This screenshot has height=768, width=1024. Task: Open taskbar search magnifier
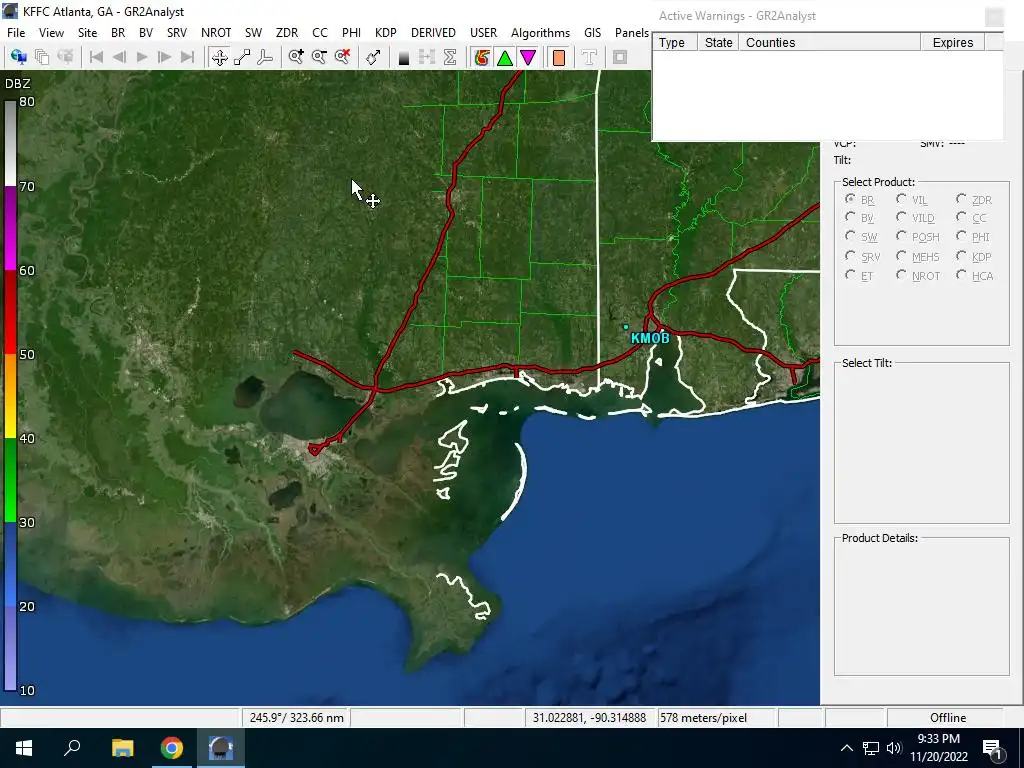tap(72, 748)
